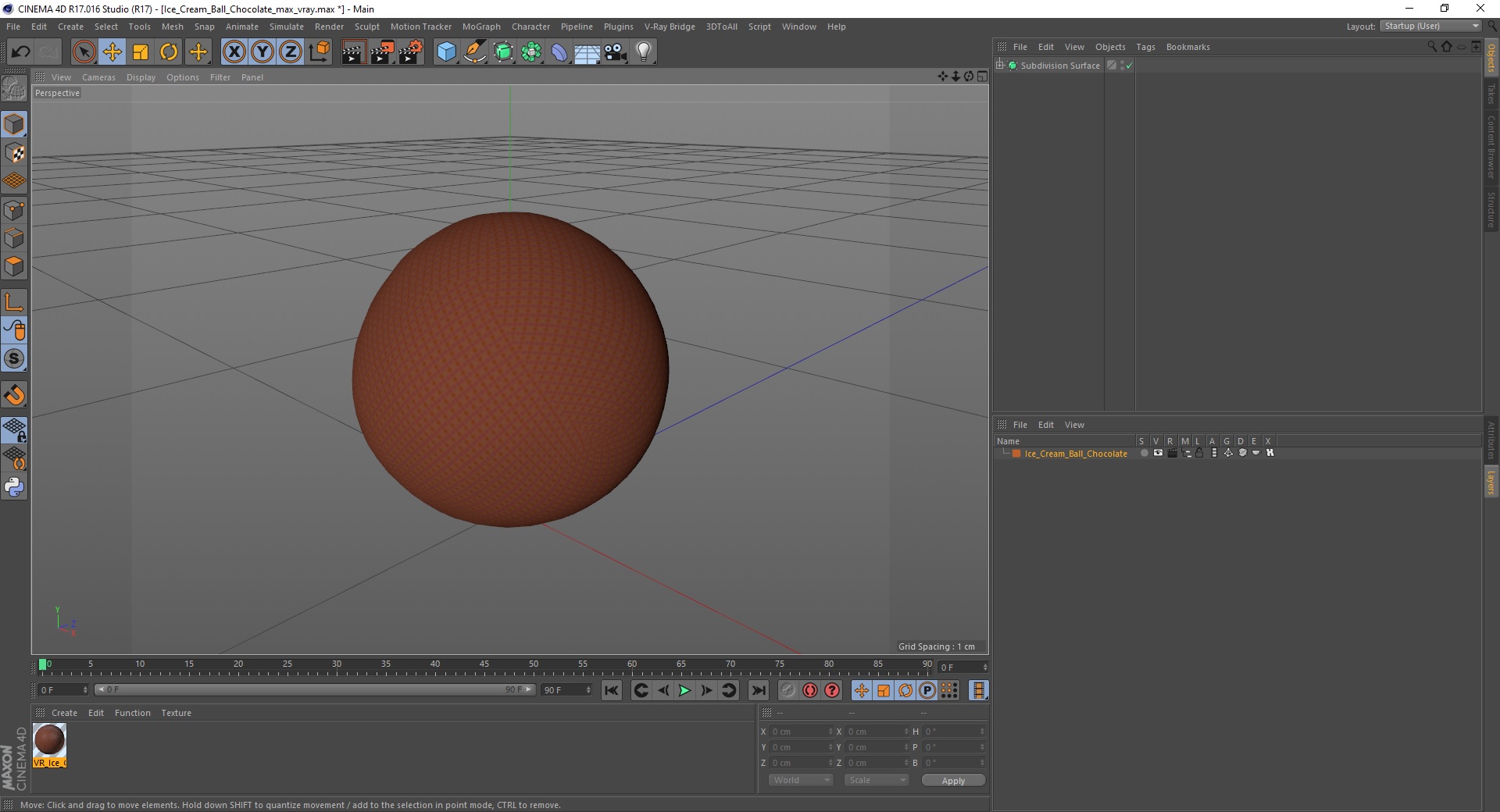Open the material manager Texture menu

click(x=176, y=713)
